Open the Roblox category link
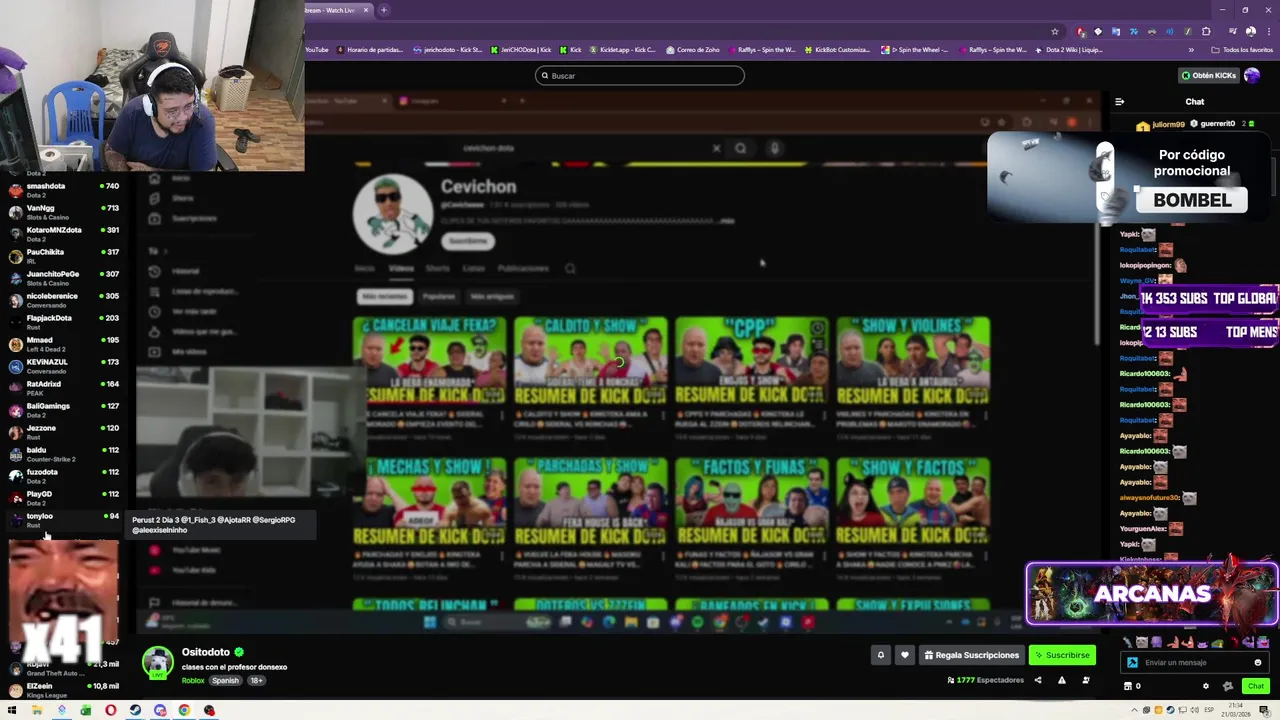The width and height of the screenshot is (1280, 720). [x=193, y=680]
